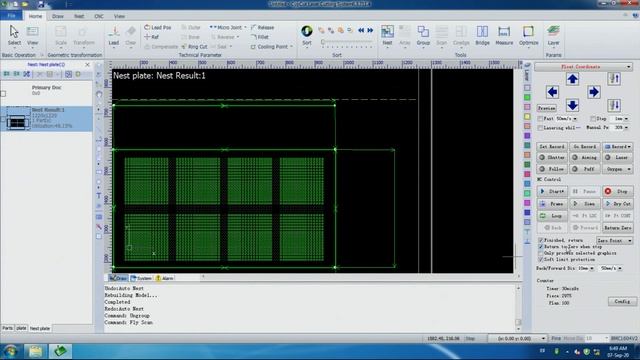This screenshot has height=360, width=640.
Task: Tick the Primary Doc checkbox in the list
Action: click(x=3, y=93)
